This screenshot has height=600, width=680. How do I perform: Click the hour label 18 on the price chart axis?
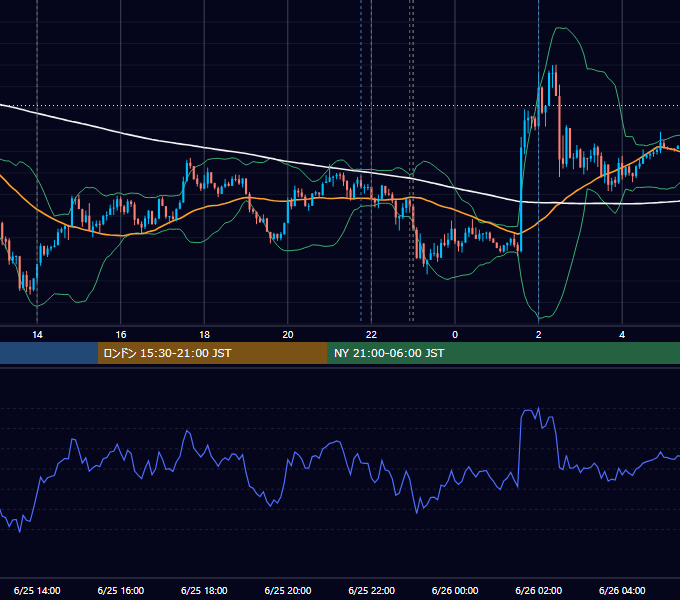204,335
